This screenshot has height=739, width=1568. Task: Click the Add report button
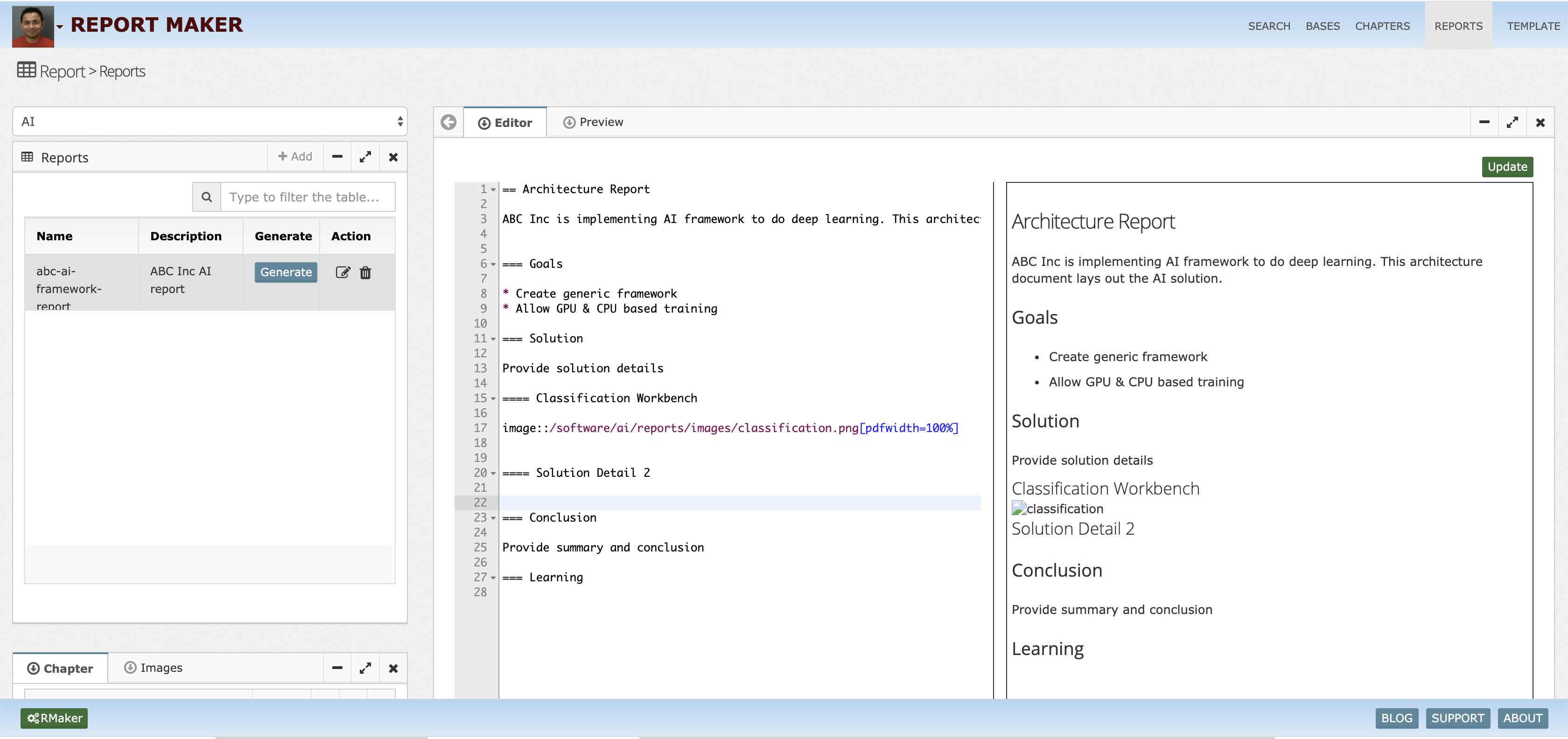point(295,156)
